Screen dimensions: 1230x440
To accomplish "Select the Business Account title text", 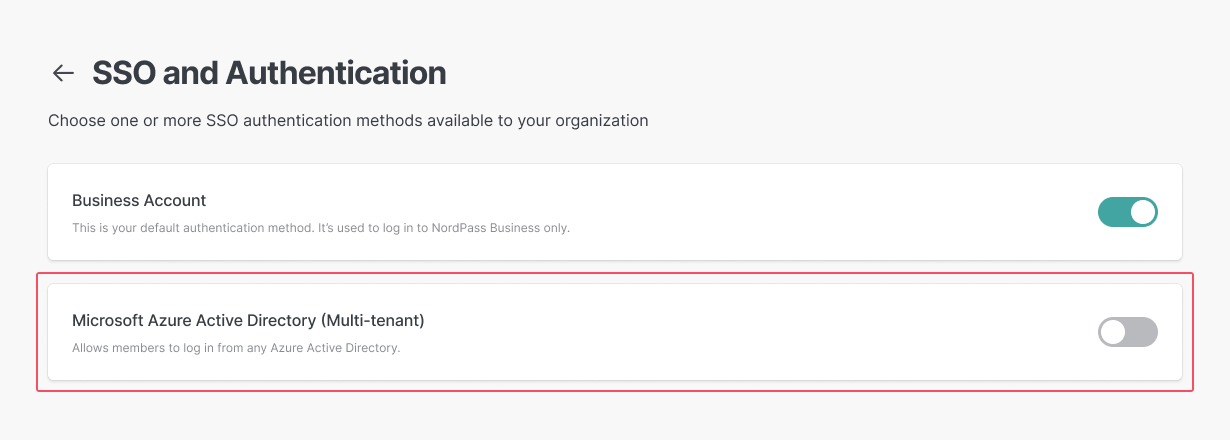I will point(139,201).
